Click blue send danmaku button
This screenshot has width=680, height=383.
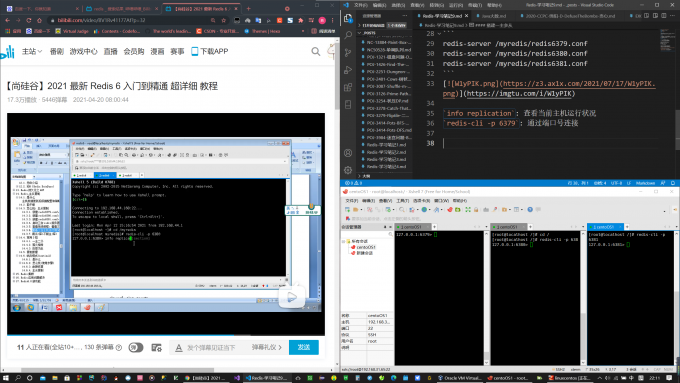pyautogui.click(x=304, y=347)
